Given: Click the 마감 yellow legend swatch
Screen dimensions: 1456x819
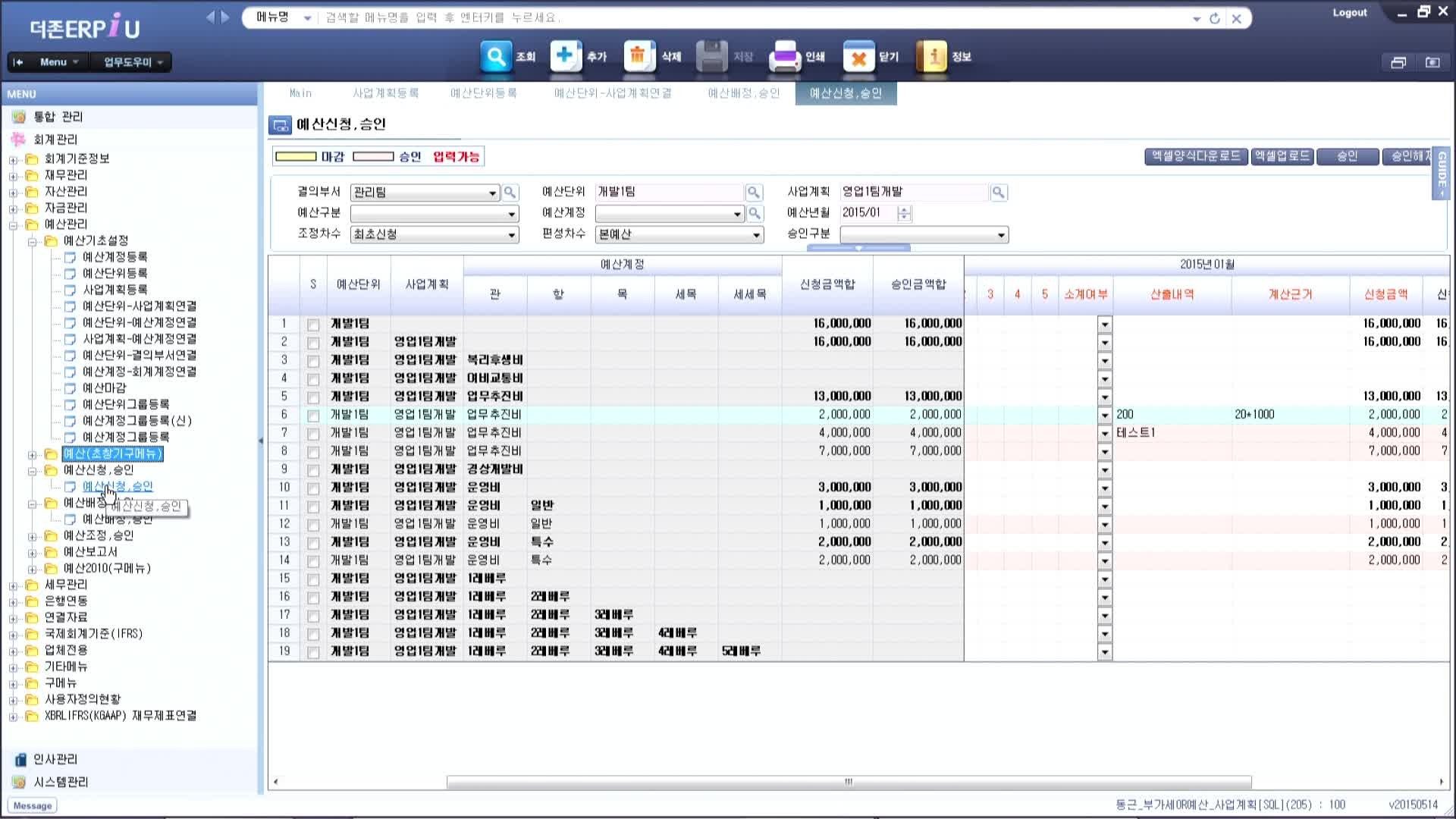Looking at the screenshot, I should [296, 157].
